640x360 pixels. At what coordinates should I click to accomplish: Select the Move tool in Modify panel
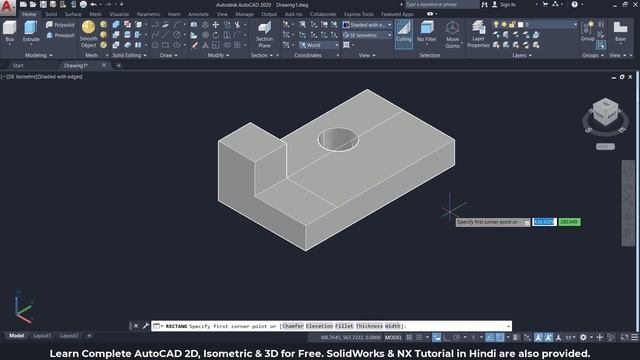pos(215,25)
